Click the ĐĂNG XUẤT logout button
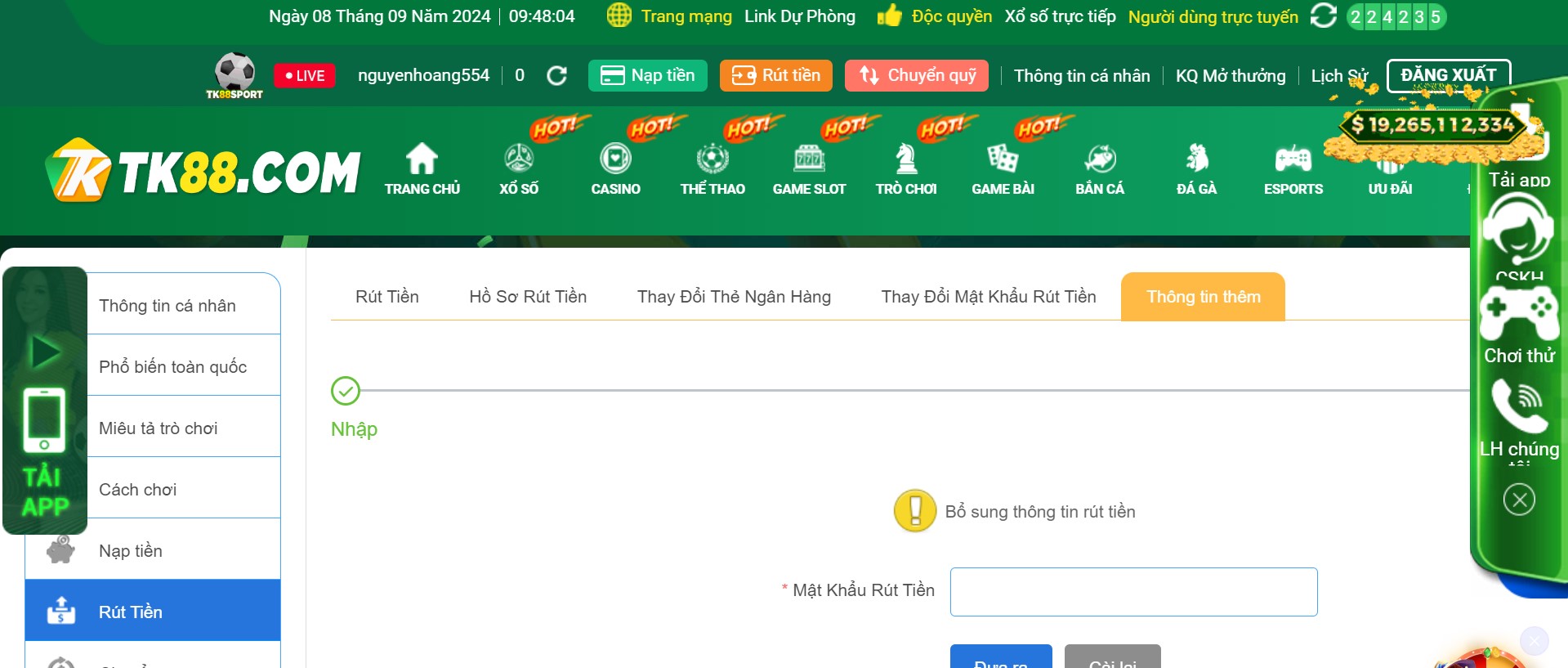Screen dimensions: 1568x668 pyautogui.click(x=1449, y=75)
